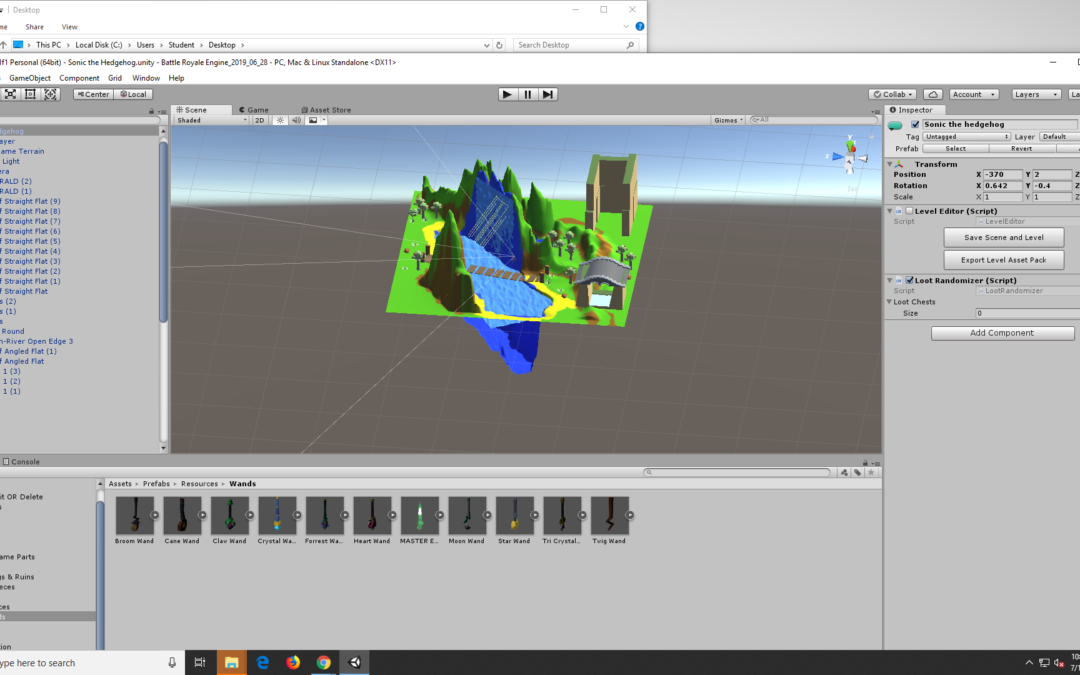The height and width of the screenshot is (675, 1080).
Task: Enable the Level Editor script checkbox
Action: [x=909, y=211]
